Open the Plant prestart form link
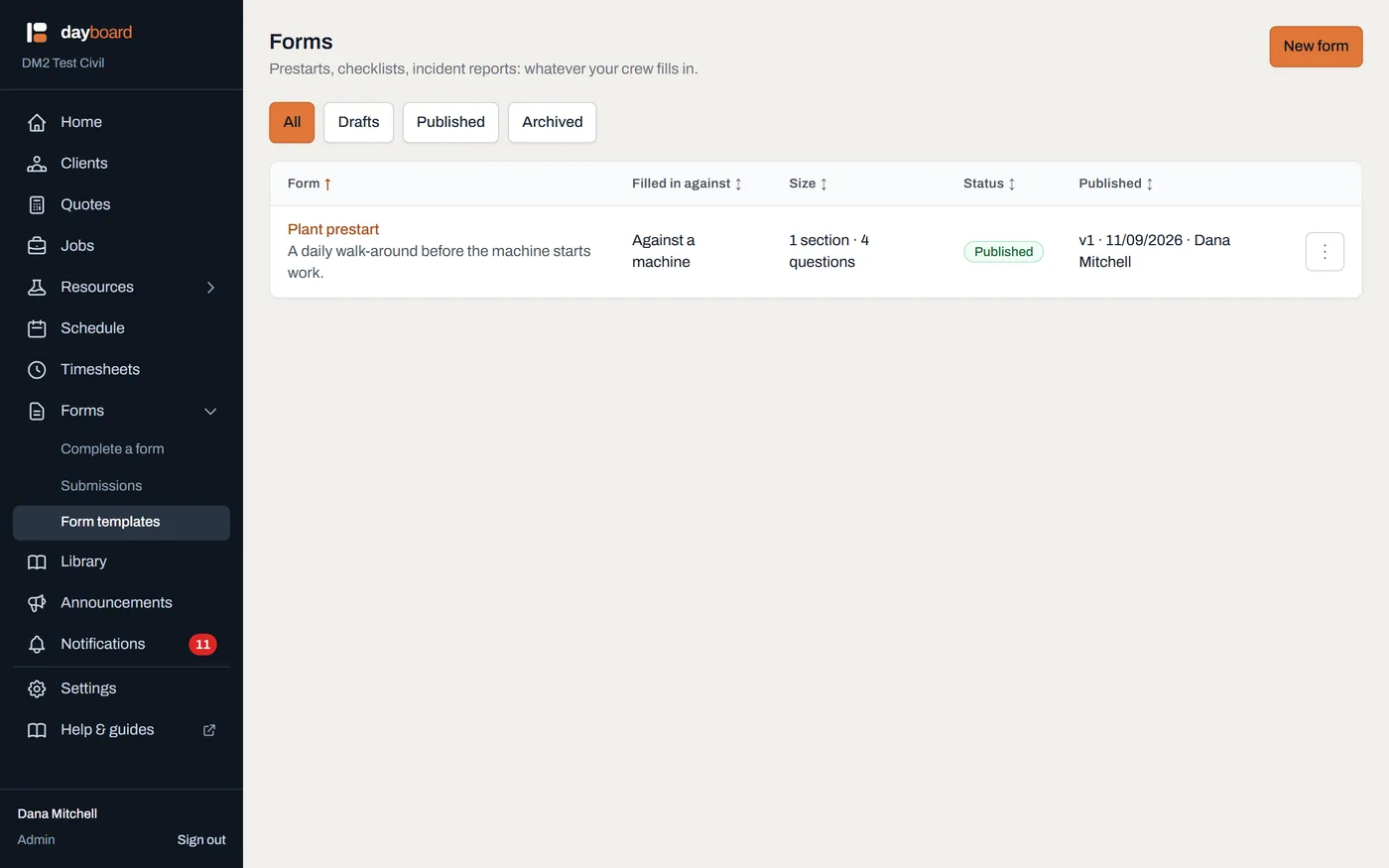The width and height of the screenshot is (1389, 868). (x=333, y=229)
